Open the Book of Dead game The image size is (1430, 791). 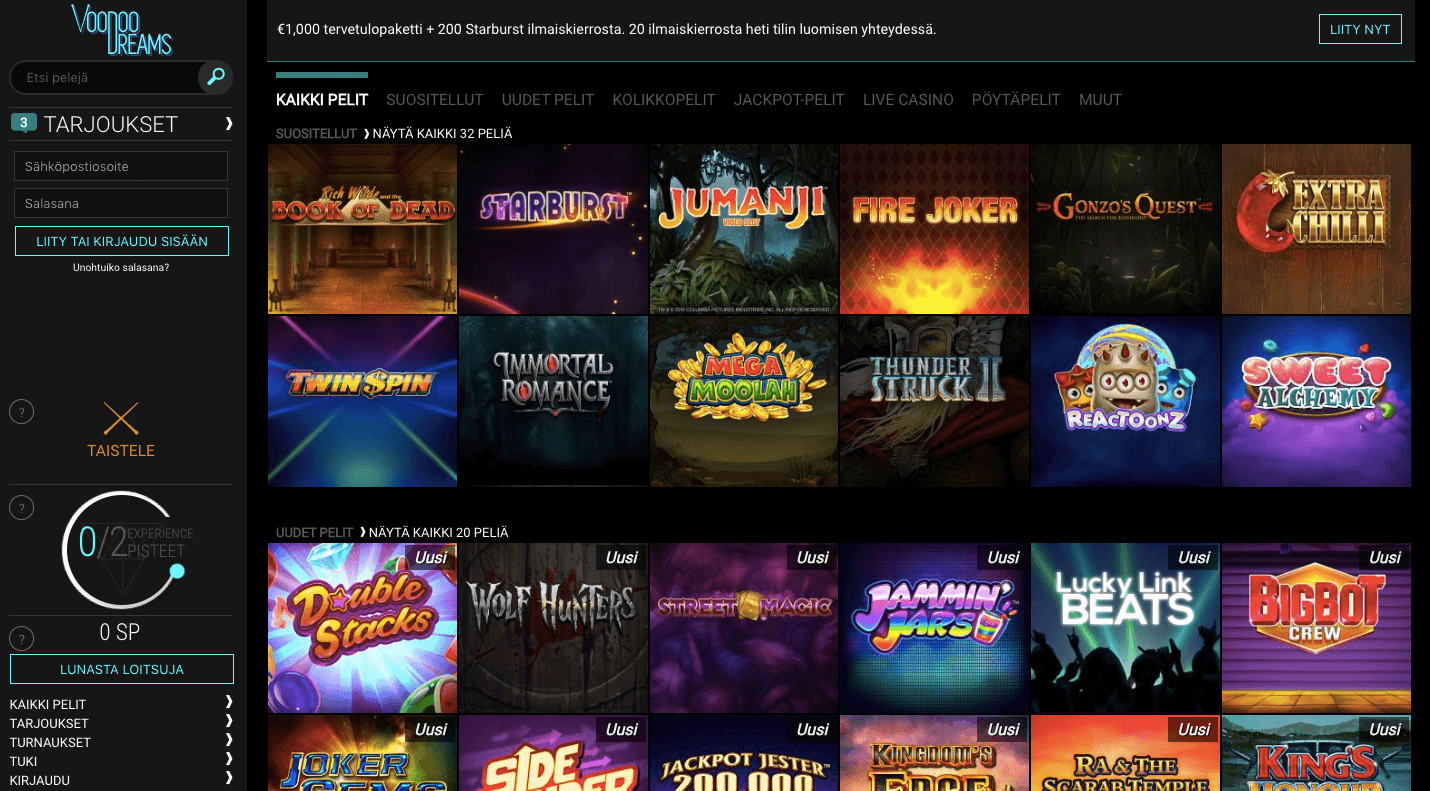point(362,229)
